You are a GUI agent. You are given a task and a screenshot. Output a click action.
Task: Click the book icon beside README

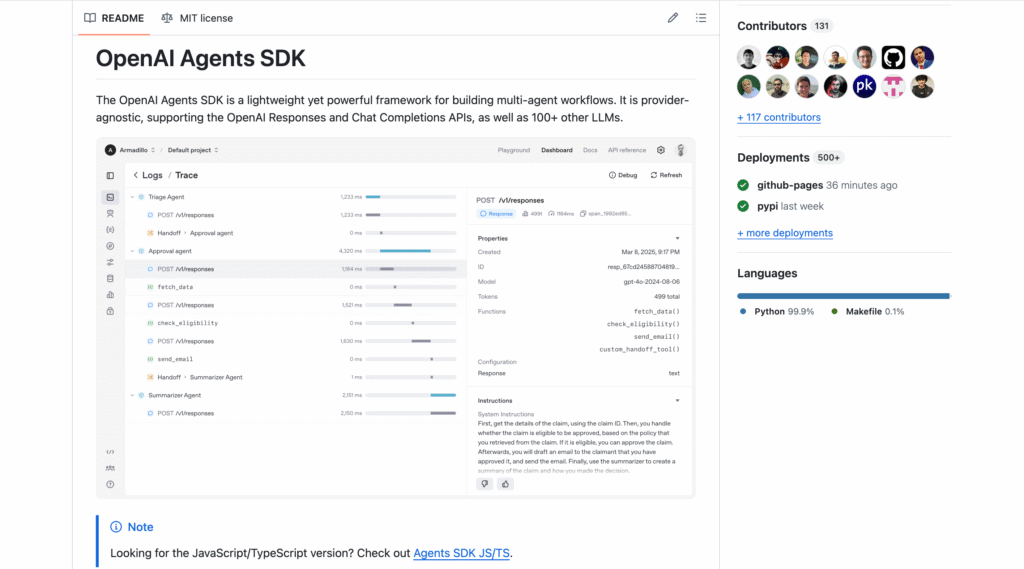point(90,18)
